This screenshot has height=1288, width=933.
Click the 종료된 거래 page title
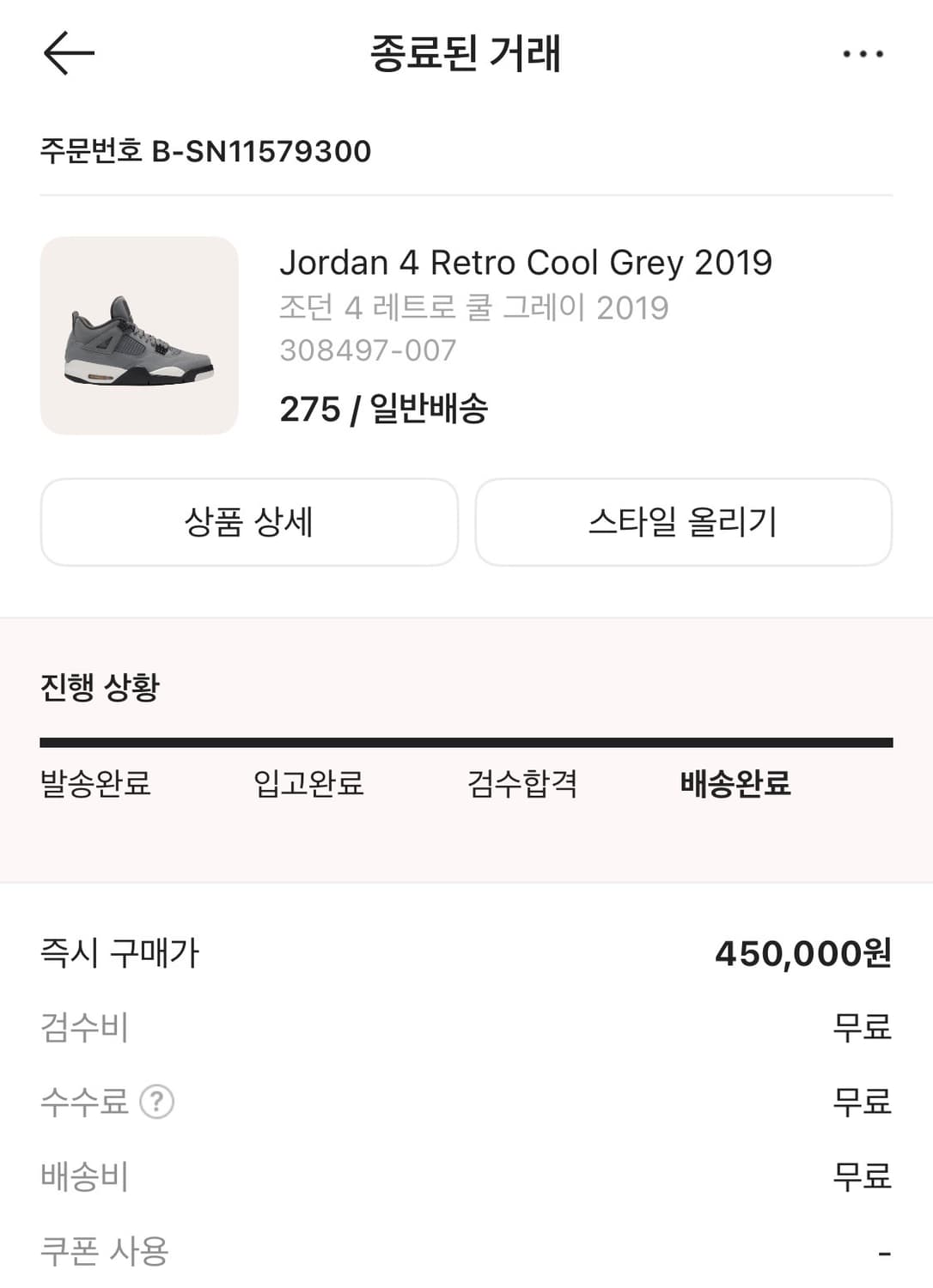pos(465,53)
